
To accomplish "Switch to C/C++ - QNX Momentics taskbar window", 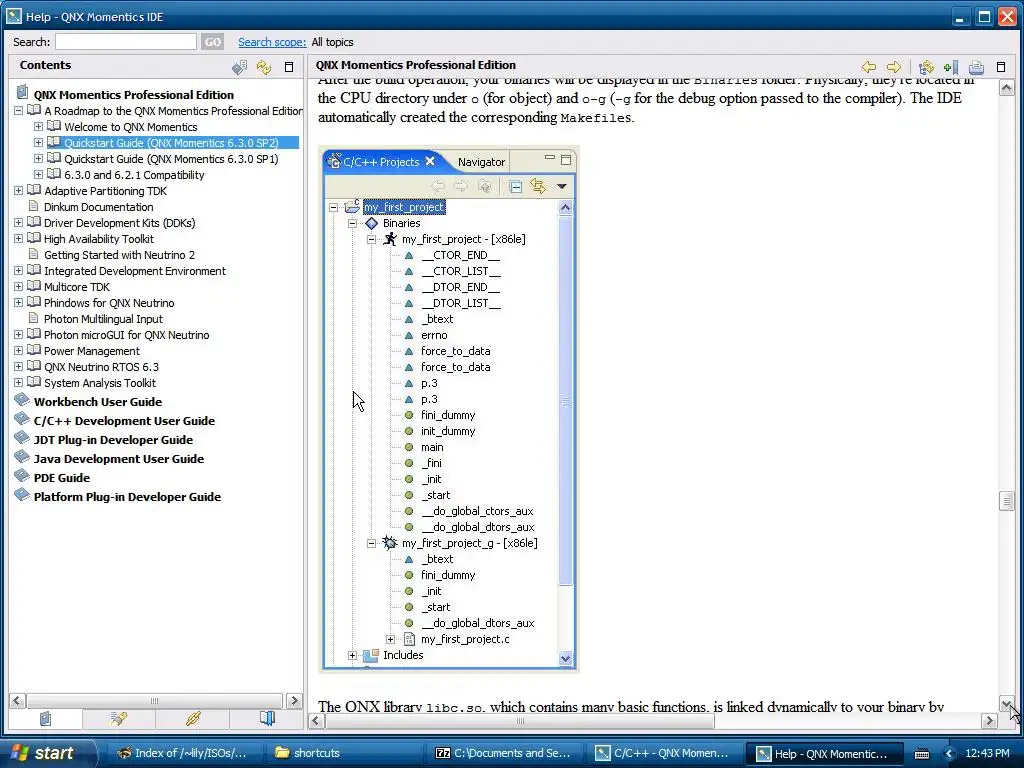I will [x=662, y=753].
